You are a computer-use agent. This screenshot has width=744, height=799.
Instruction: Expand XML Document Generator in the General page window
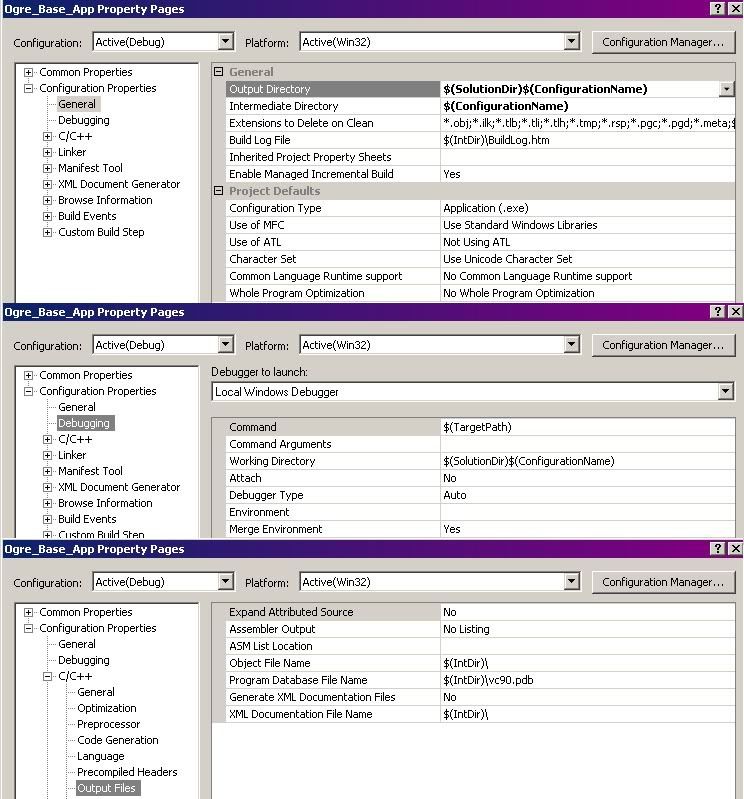(x=47, y=184)
